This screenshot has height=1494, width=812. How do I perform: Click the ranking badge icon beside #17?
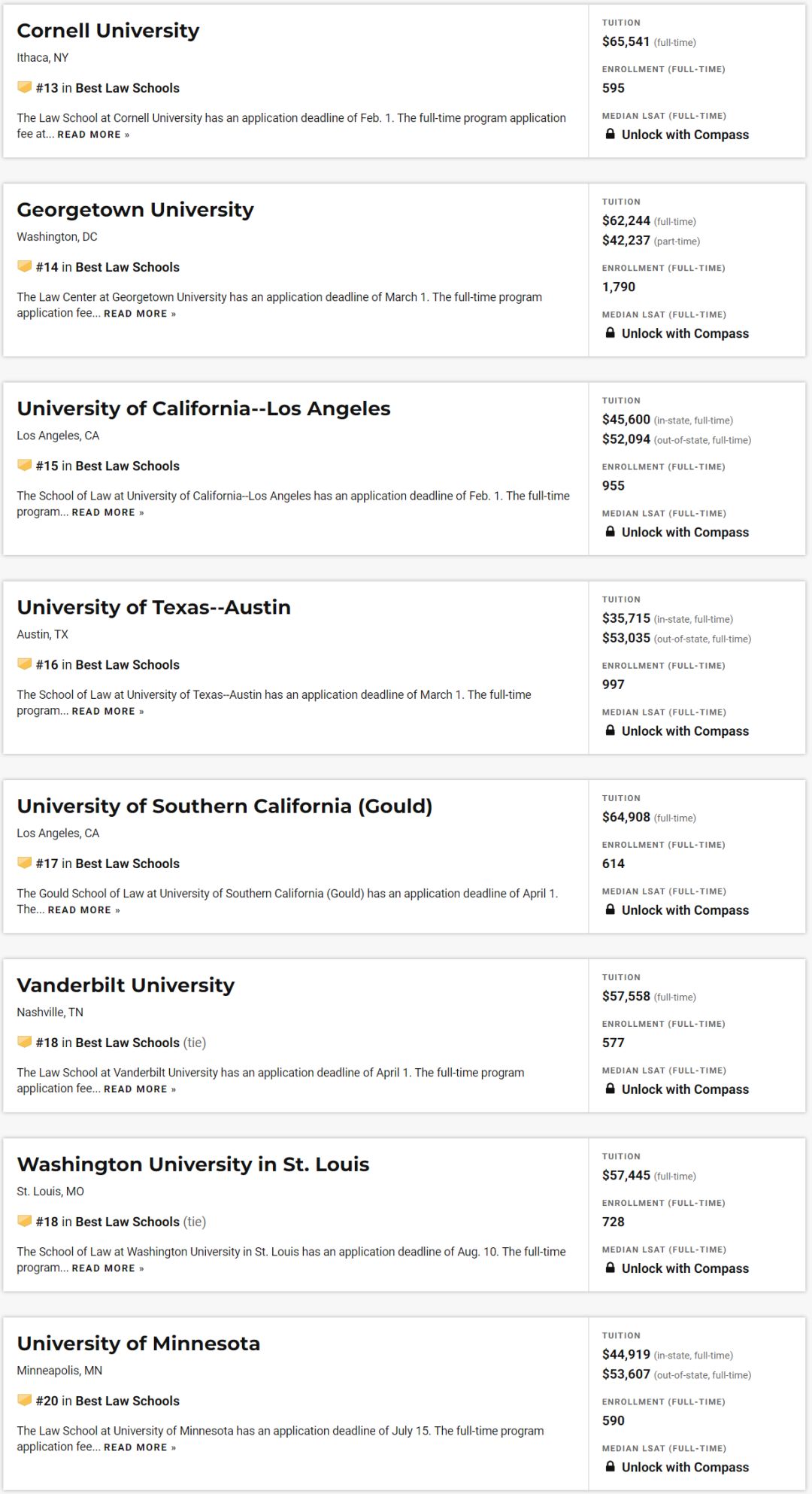coord(25,862)
